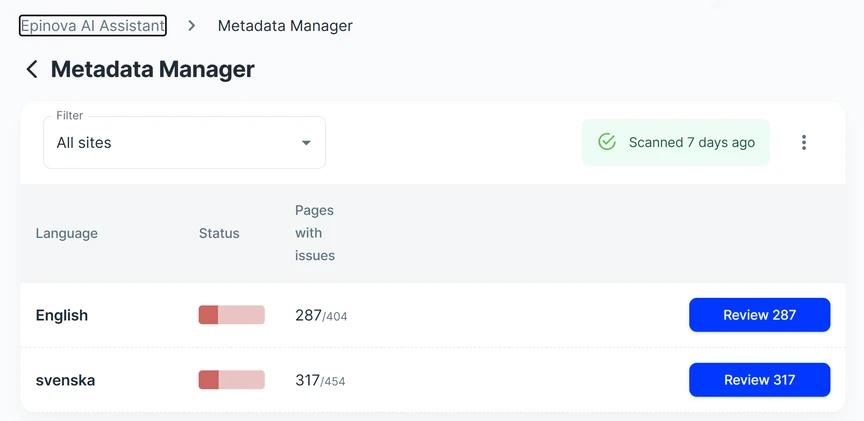Go back using the arrow beside Metadata Manager
The image size is (864, 421).
32,69
